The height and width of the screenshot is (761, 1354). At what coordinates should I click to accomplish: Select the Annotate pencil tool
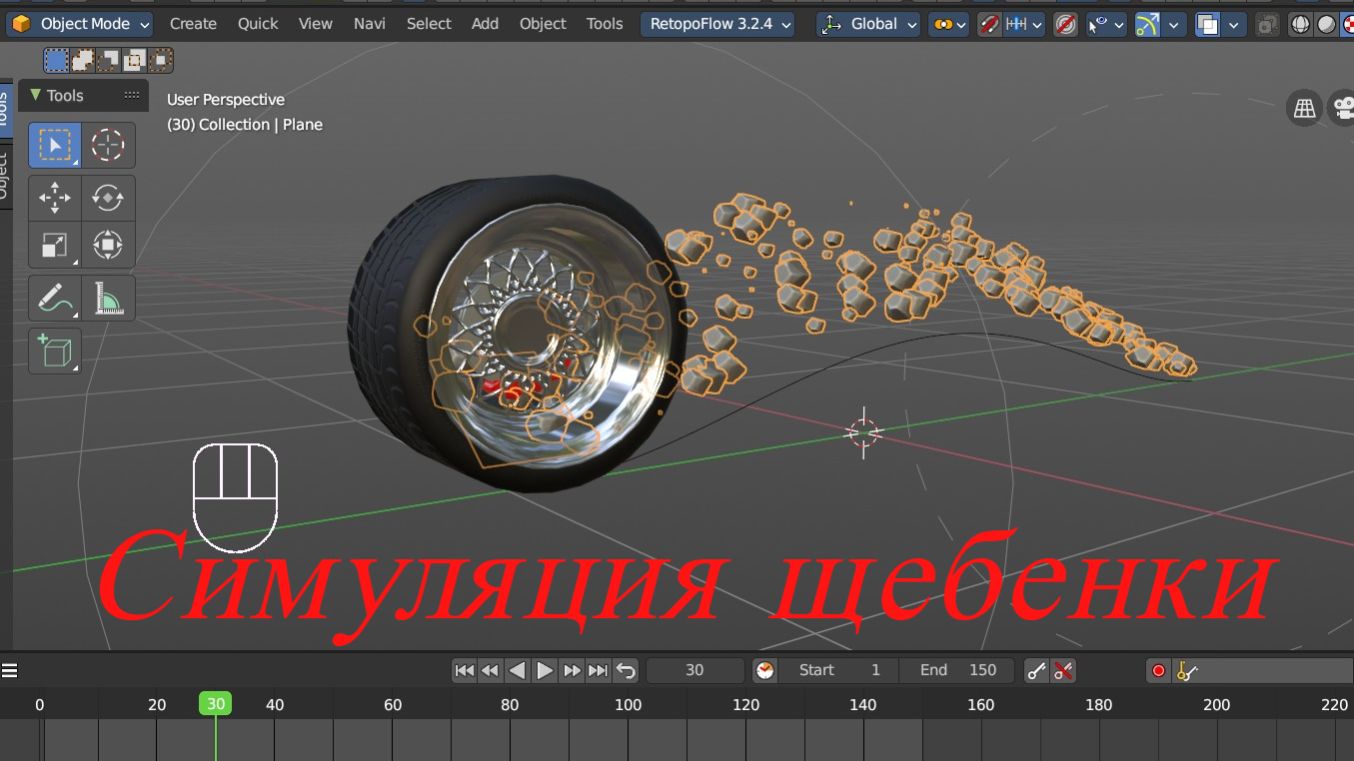[x=54, y=298]
